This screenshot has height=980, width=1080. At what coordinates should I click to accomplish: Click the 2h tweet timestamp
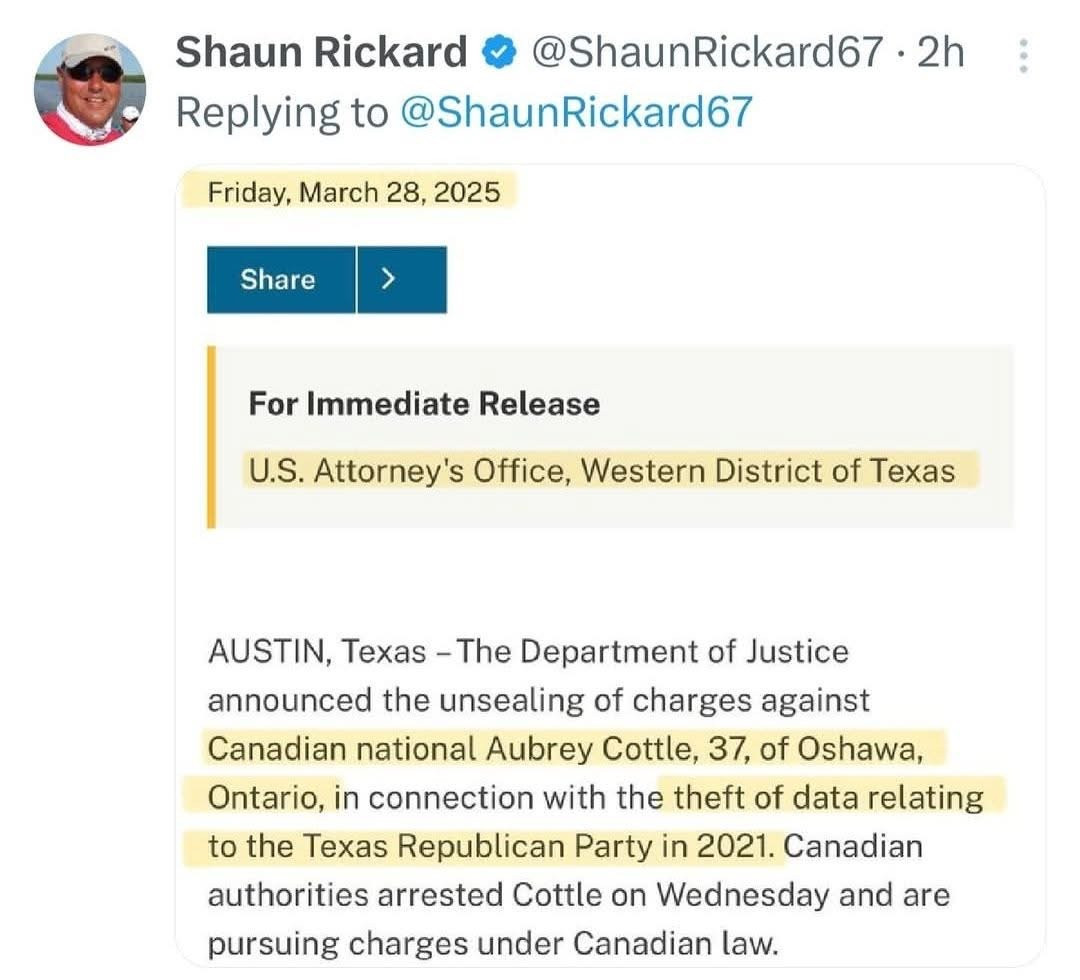tap(940, 53)
